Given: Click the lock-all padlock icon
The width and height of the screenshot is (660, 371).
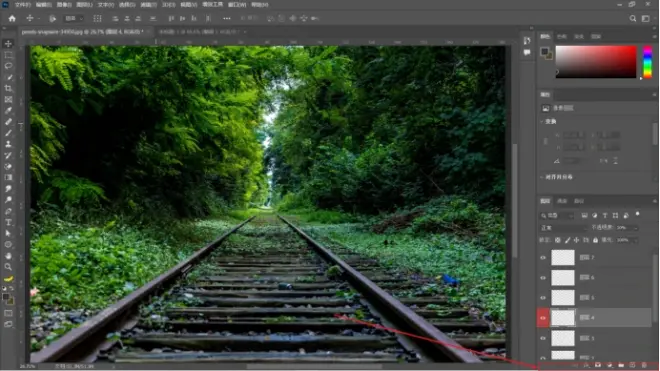Looking at the screenshot, I should (x=595, y=240).
